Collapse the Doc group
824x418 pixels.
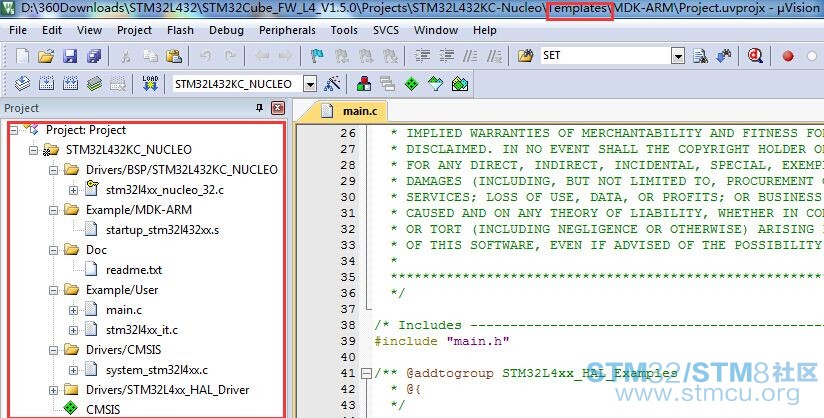(53, 250)
